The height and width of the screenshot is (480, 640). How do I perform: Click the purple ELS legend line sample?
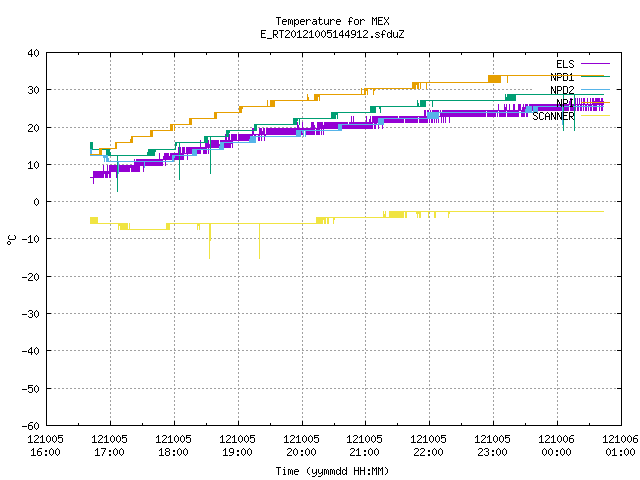(595, 64)
